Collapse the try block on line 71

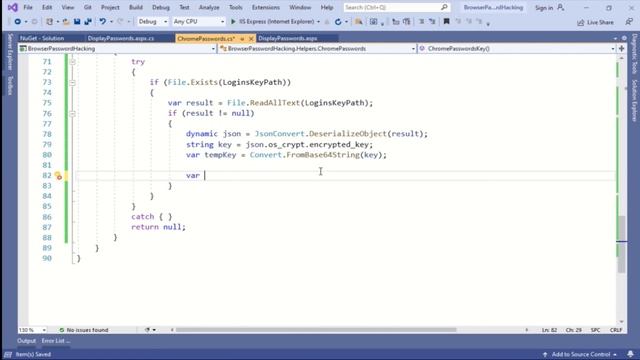pos(72,62)
